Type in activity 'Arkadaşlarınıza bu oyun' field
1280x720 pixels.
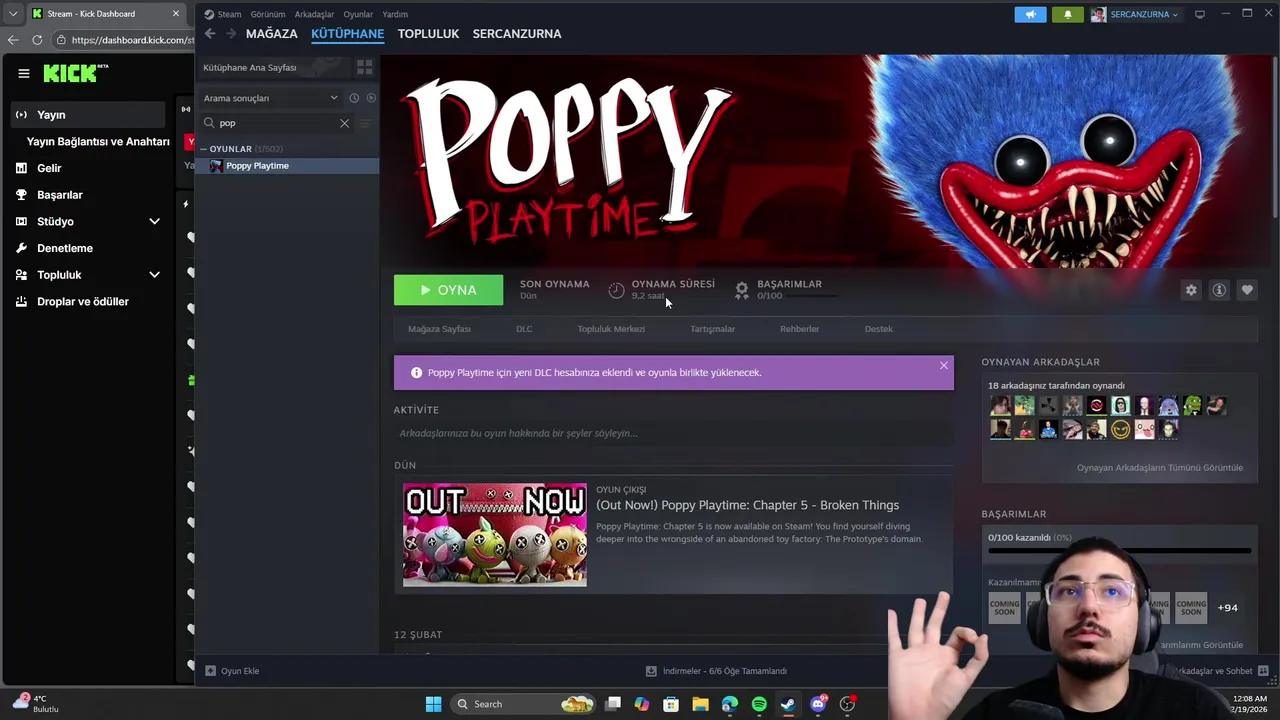click(x=673, y=433)
